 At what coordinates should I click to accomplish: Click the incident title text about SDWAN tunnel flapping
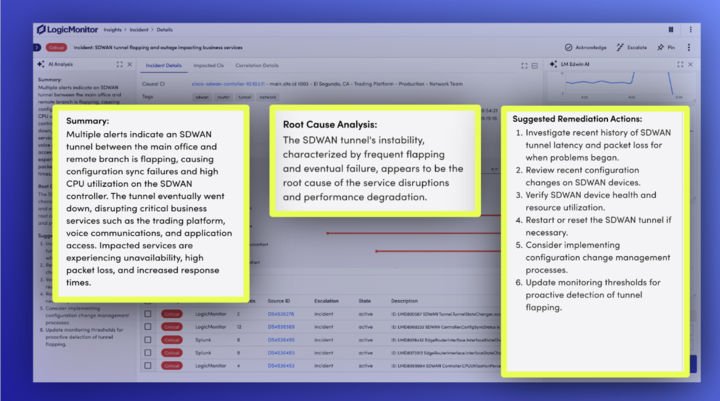click(158, 47)
